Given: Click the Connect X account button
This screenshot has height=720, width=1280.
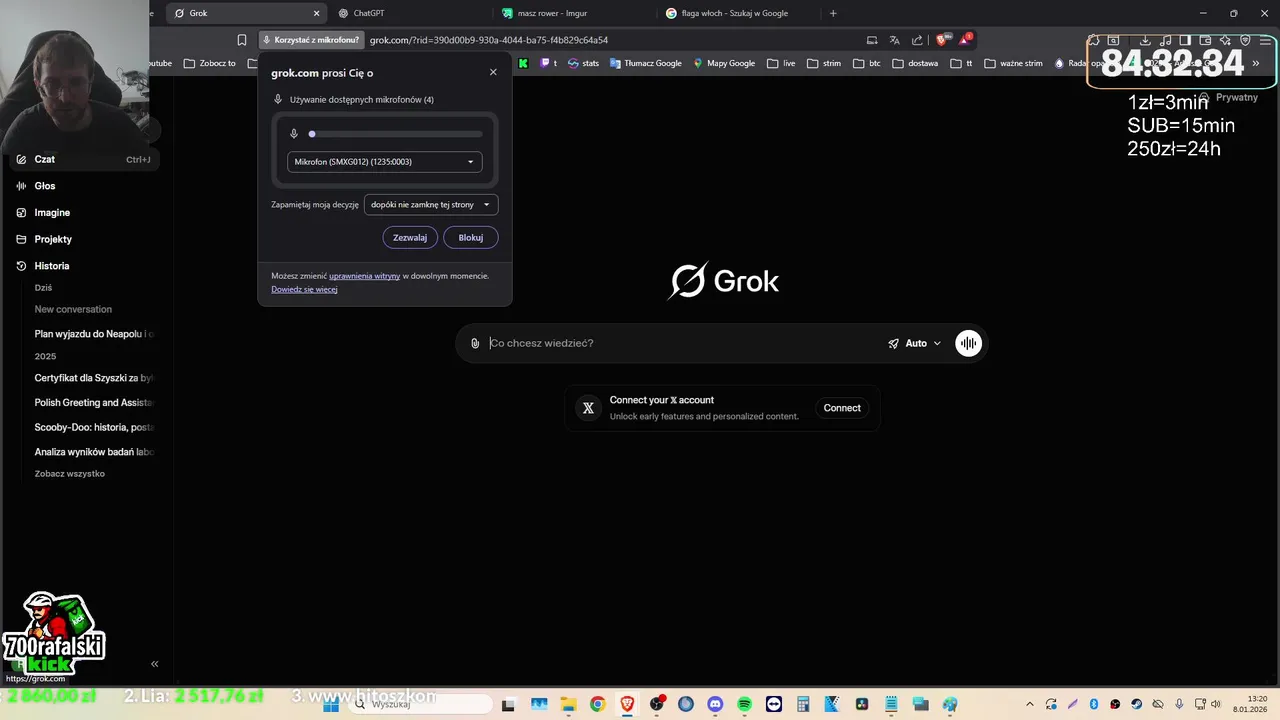Looking at the screenshot, I should (x=842, y=408).
